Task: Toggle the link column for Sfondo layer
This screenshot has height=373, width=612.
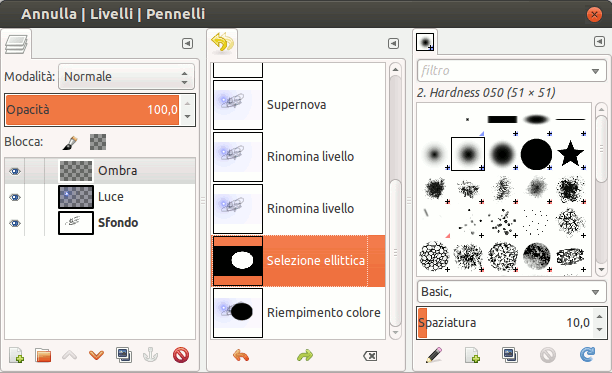Action: (35, 224)
